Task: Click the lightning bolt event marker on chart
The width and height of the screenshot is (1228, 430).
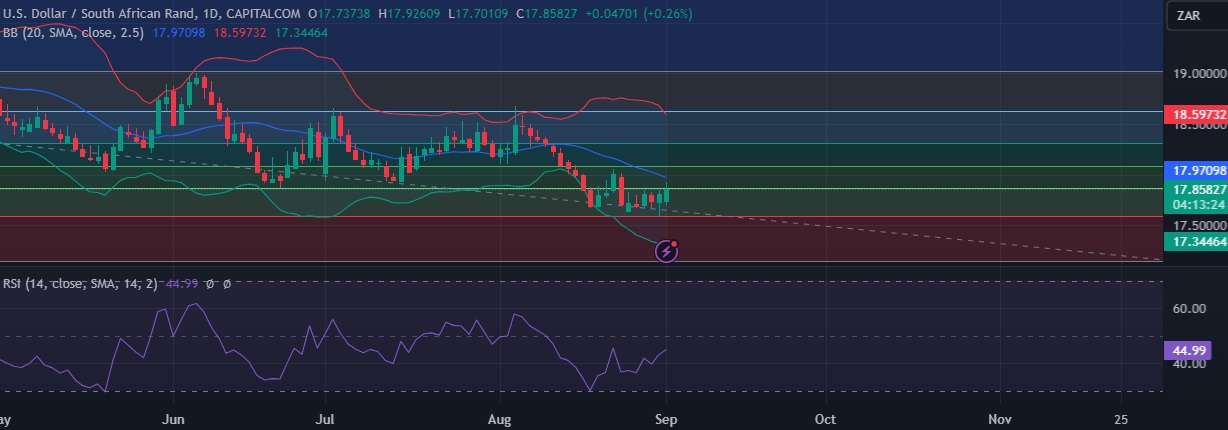Action: point(667,251)
